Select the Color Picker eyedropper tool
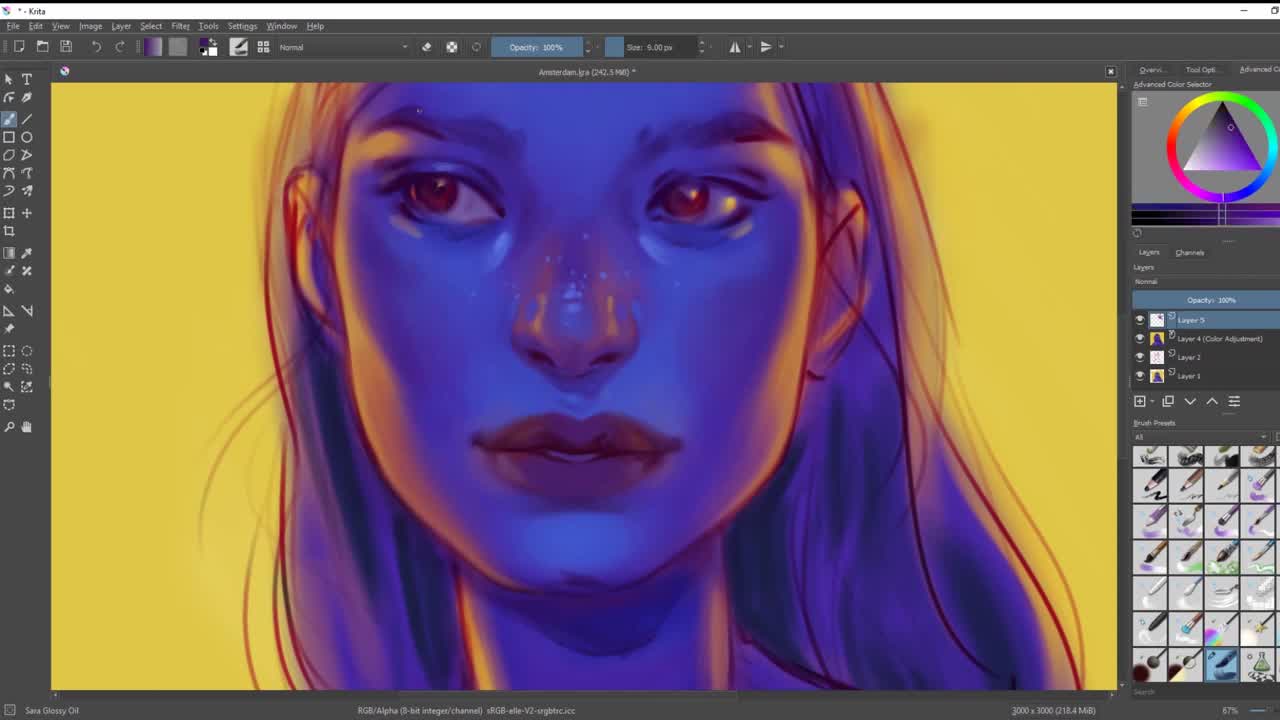This screenshot has height=720, width=1280. tap(27, 253)
